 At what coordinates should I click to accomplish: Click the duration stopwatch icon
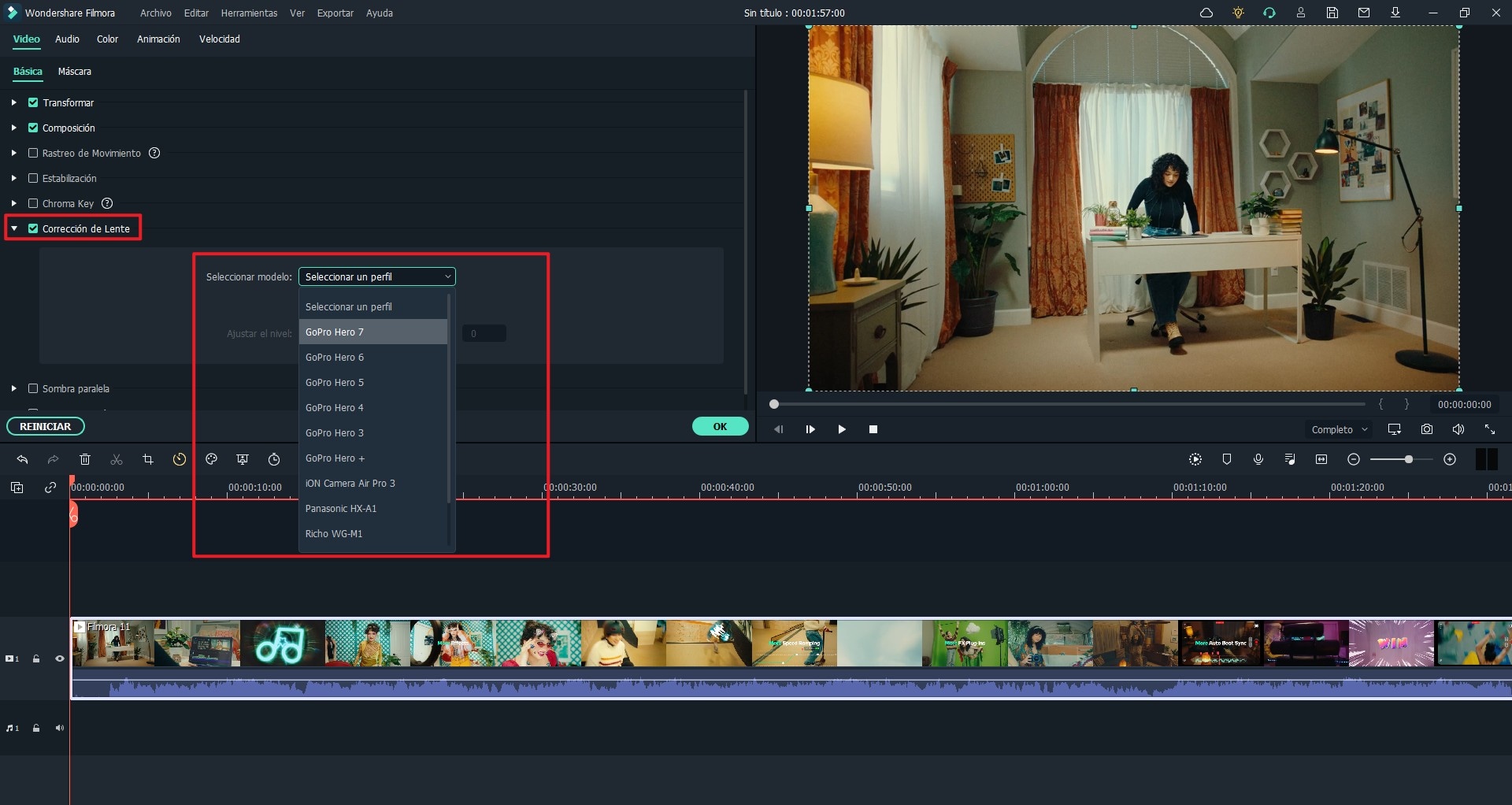point(274,459)
